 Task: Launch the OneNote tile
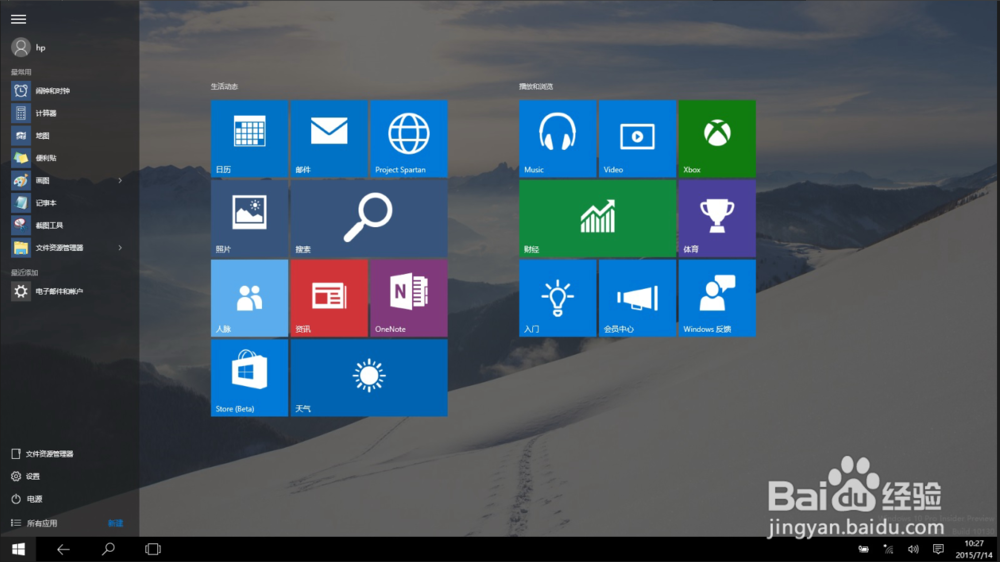point(409,298)
